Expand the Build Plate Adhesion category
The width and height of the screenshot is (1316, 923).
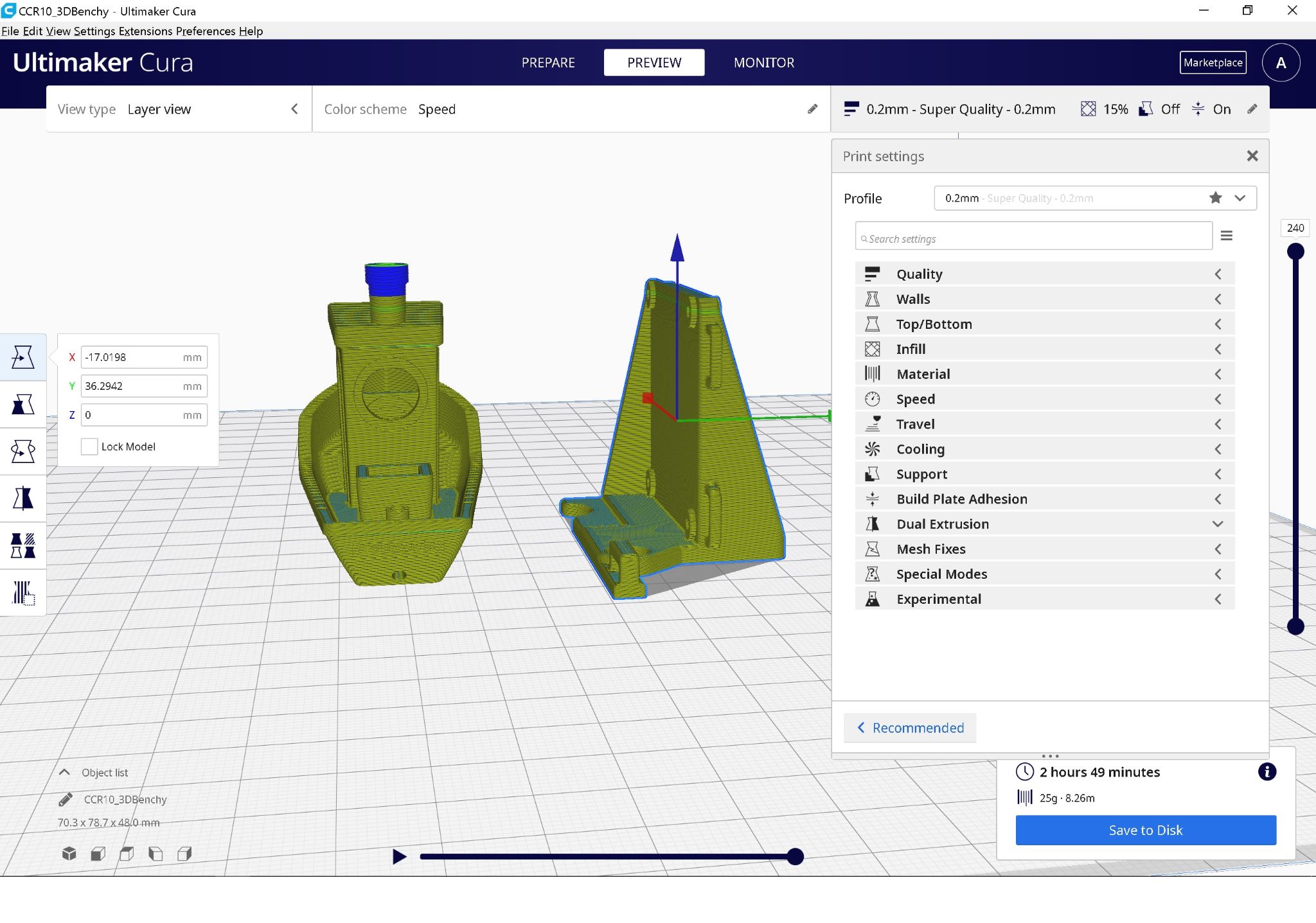(1044, 499)
